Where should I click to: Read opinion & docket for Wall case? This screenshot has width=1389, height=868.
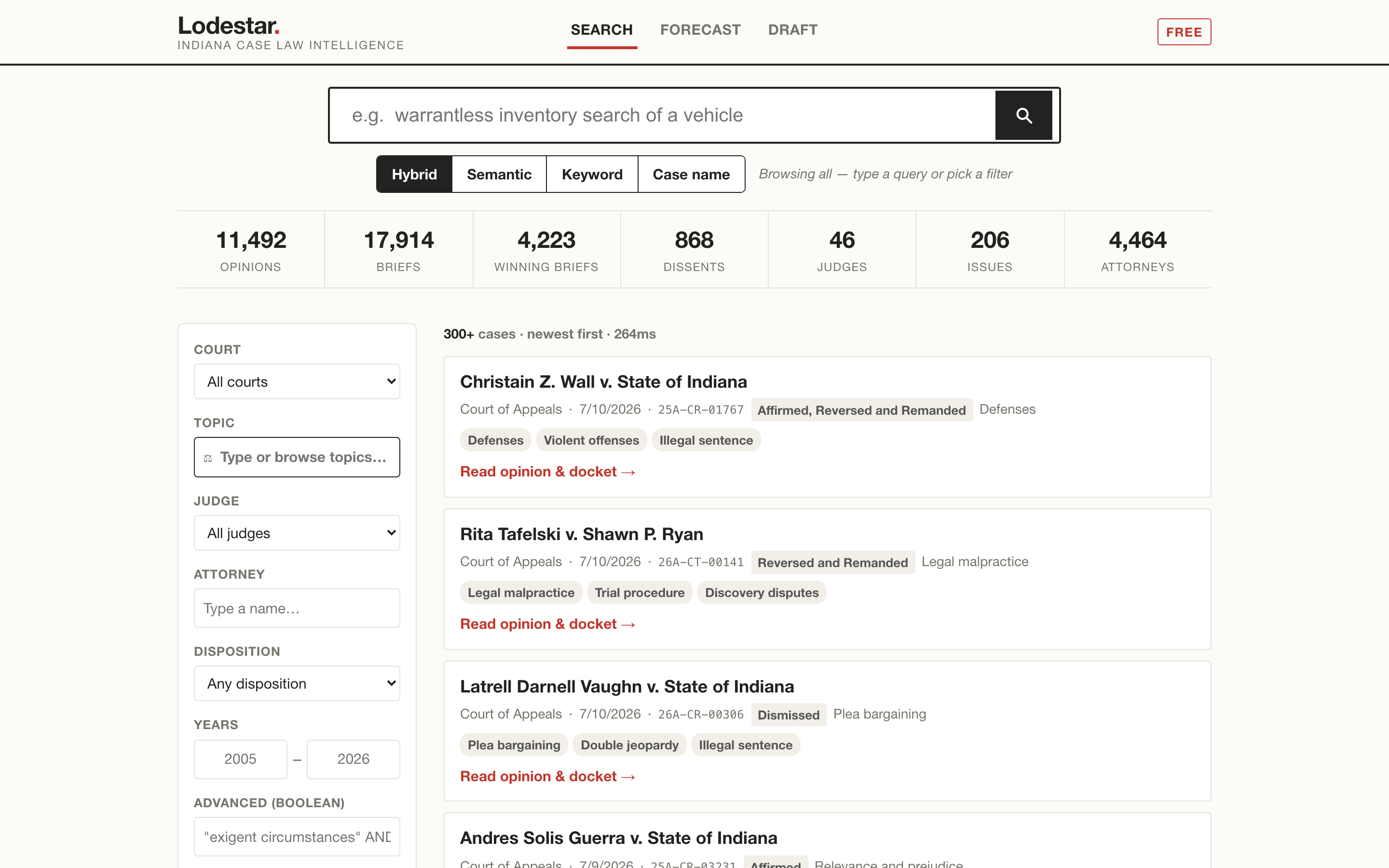547,472
